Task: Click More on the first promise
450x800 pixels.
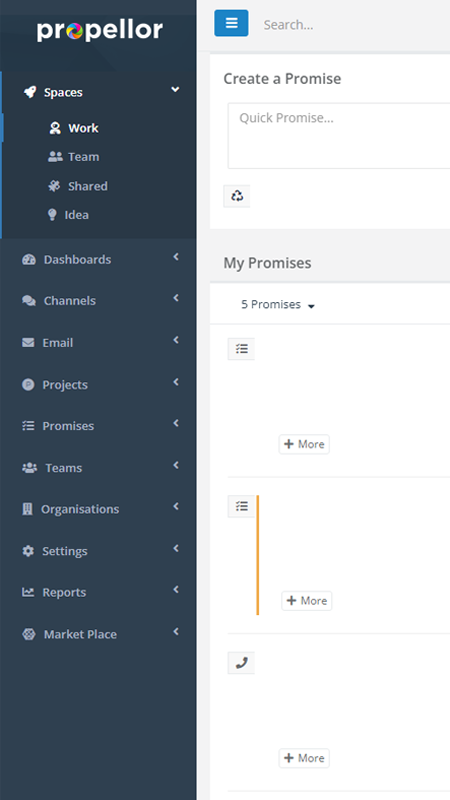Action: [304, 444]
